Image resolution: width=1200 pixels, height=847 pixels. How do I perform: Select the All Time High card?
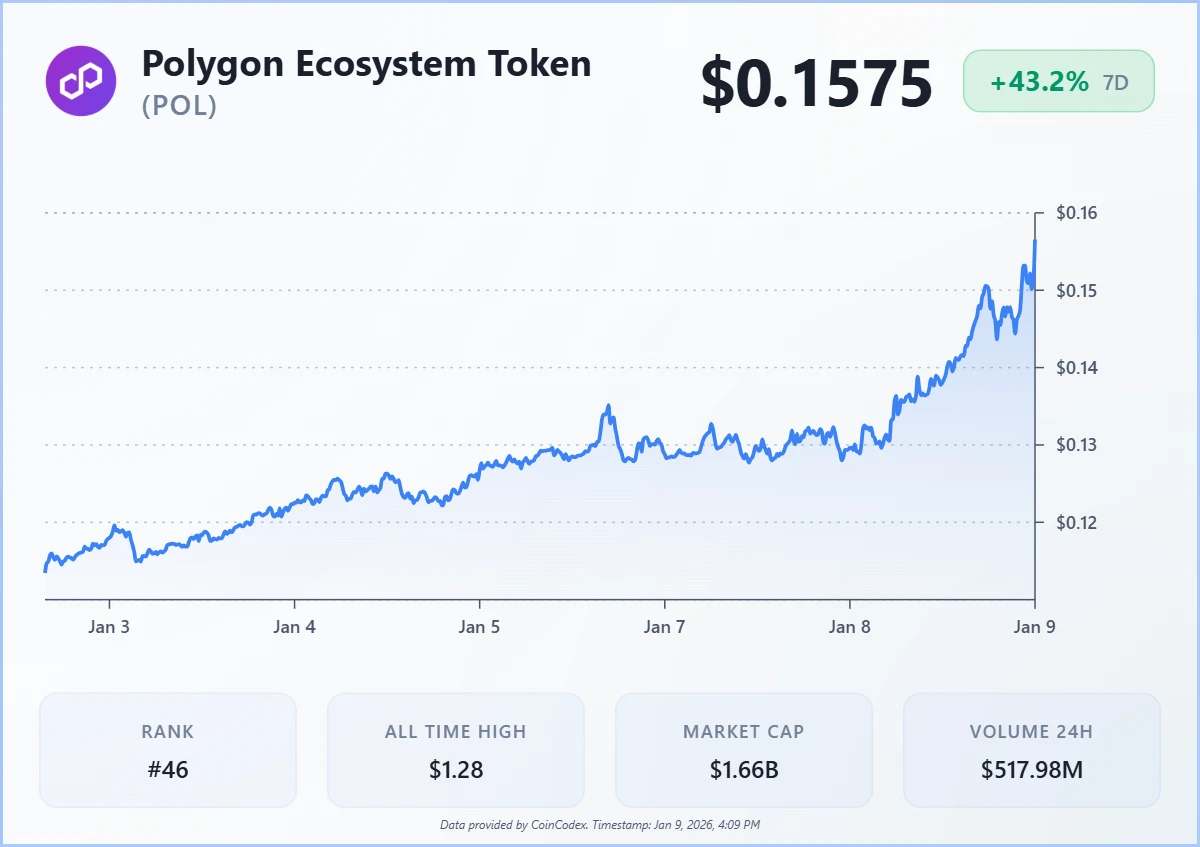(456, 750)
